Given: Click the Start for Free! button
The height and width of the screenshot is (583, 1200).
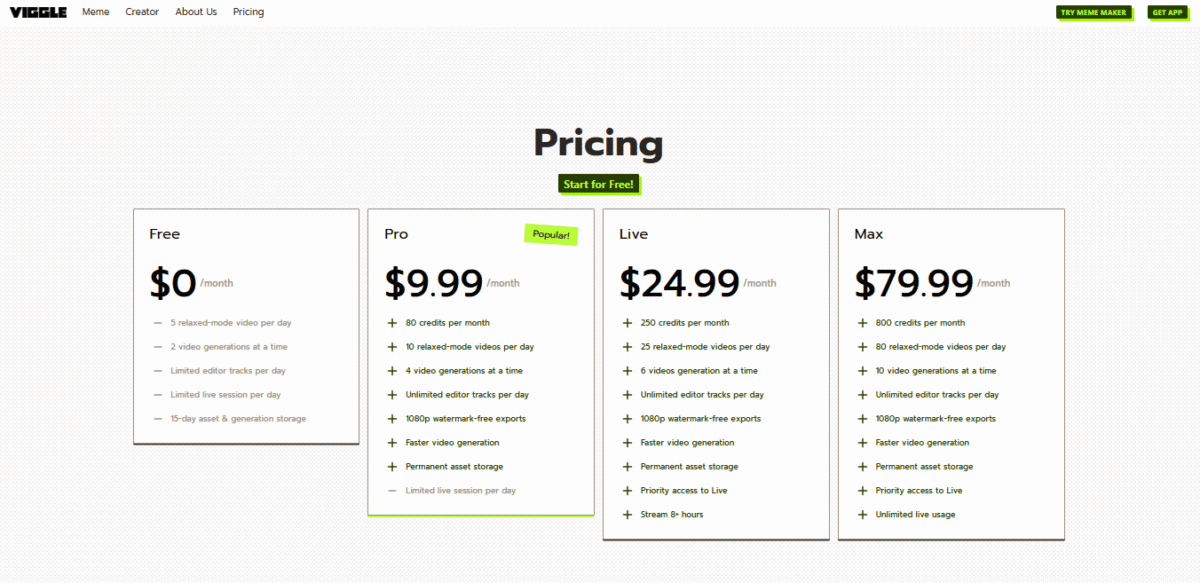Looking at the screenshot, I should pyautogui.click(x=598, y=184).
